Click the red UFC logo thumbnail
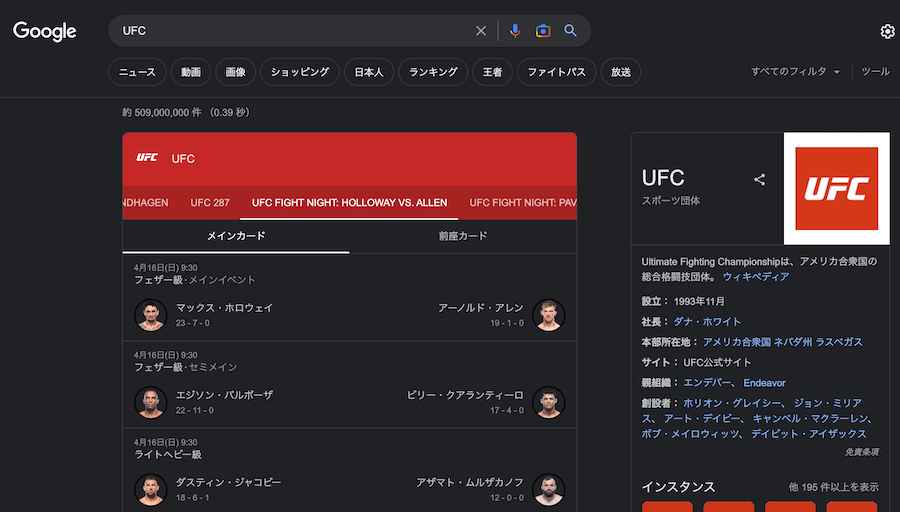Image resolution: width=900 pixels, height=512 pixels. (x=836, y=188)
